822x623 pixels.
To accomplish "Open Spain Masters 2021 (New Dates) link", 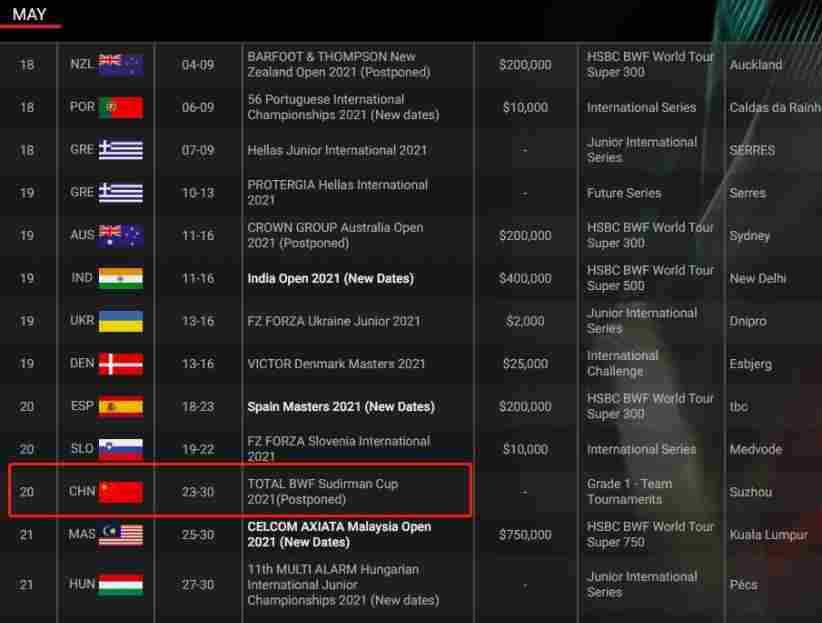I will (340, 407).
